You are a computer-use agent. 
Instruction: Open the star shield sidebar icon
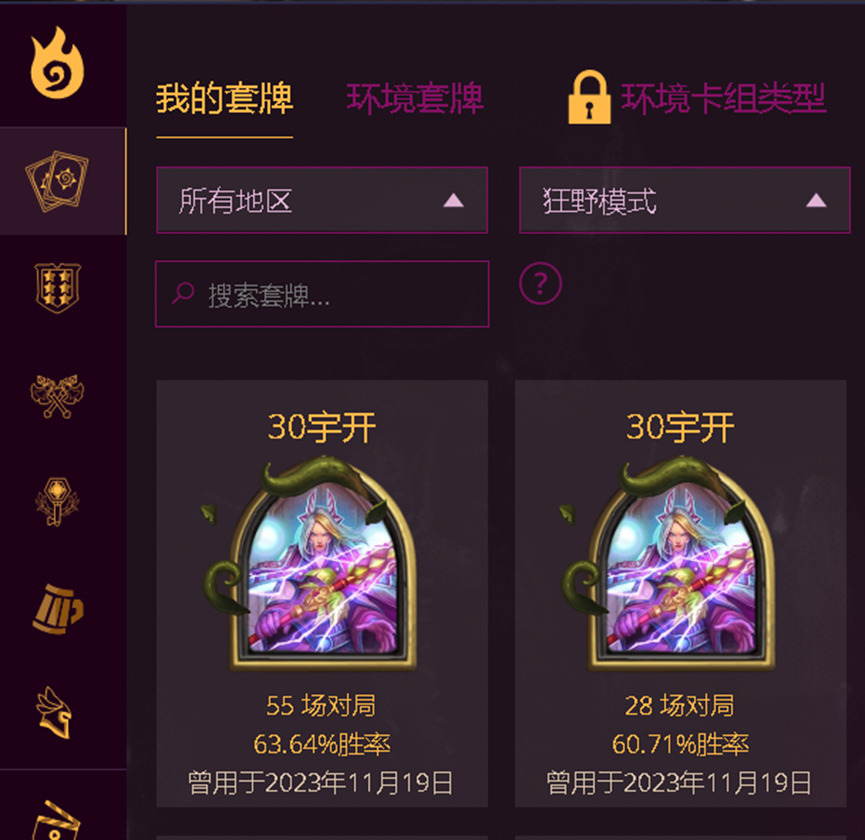click(57, 287)
